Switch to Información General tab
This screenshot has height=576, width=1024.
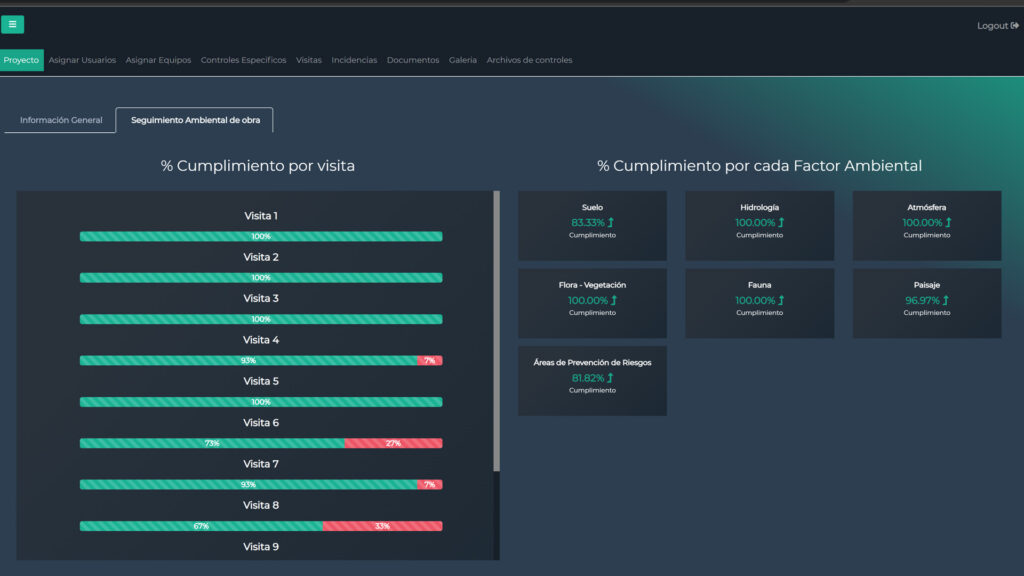(x=61, y=120)
